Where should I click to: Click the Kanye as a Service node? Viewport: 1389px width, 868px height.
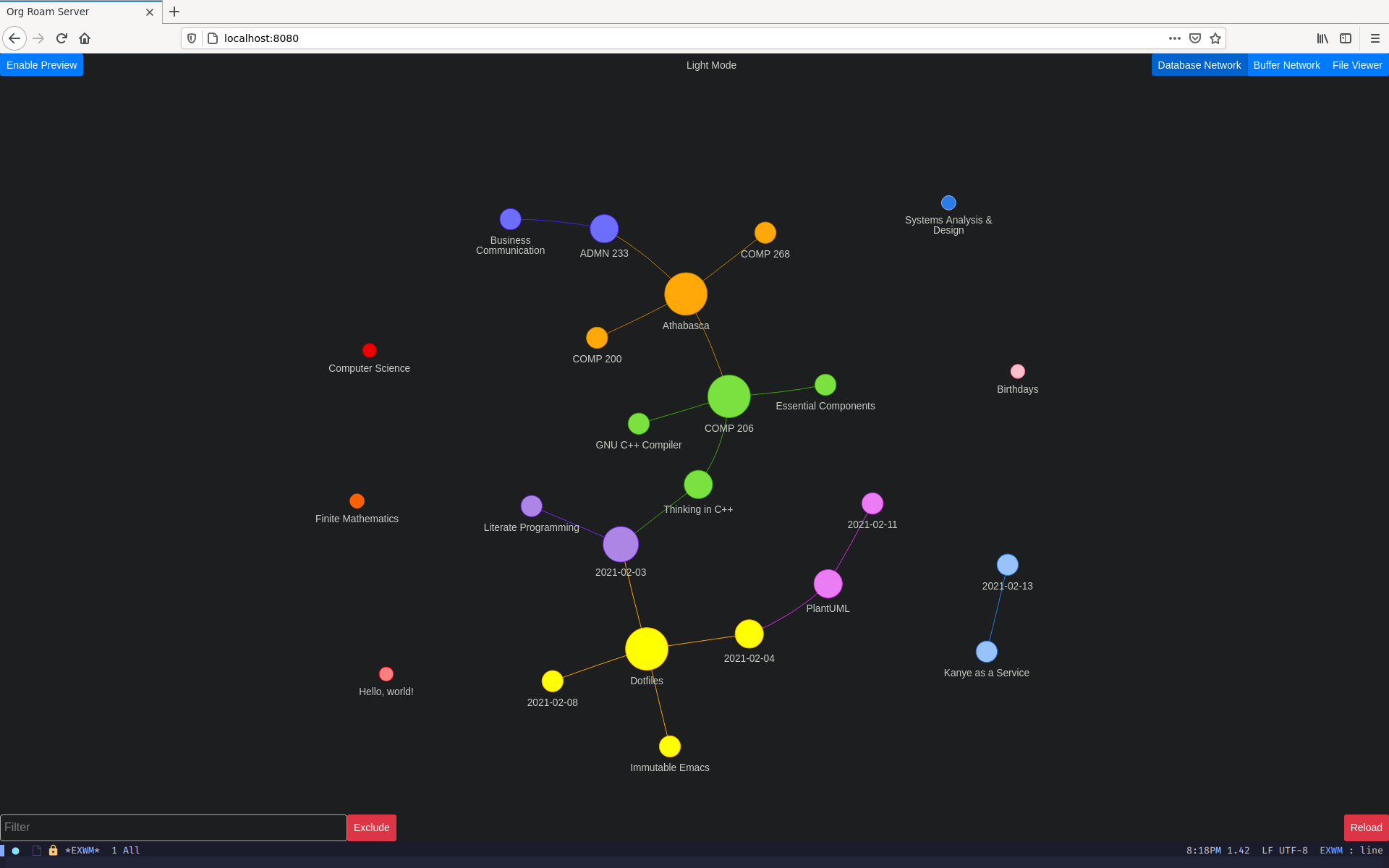tap(984, 651)
